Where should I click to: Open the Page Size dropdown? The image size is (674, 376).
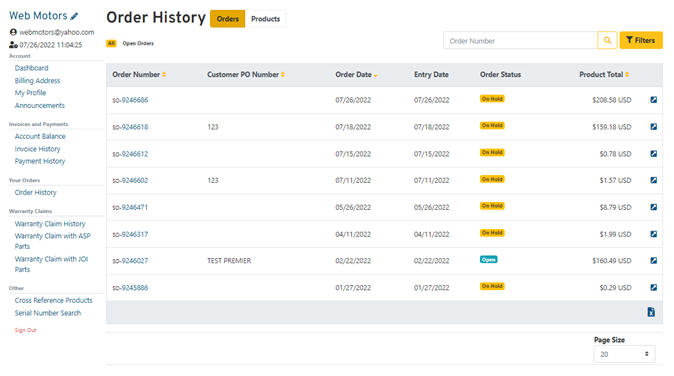tap(624, 354)
